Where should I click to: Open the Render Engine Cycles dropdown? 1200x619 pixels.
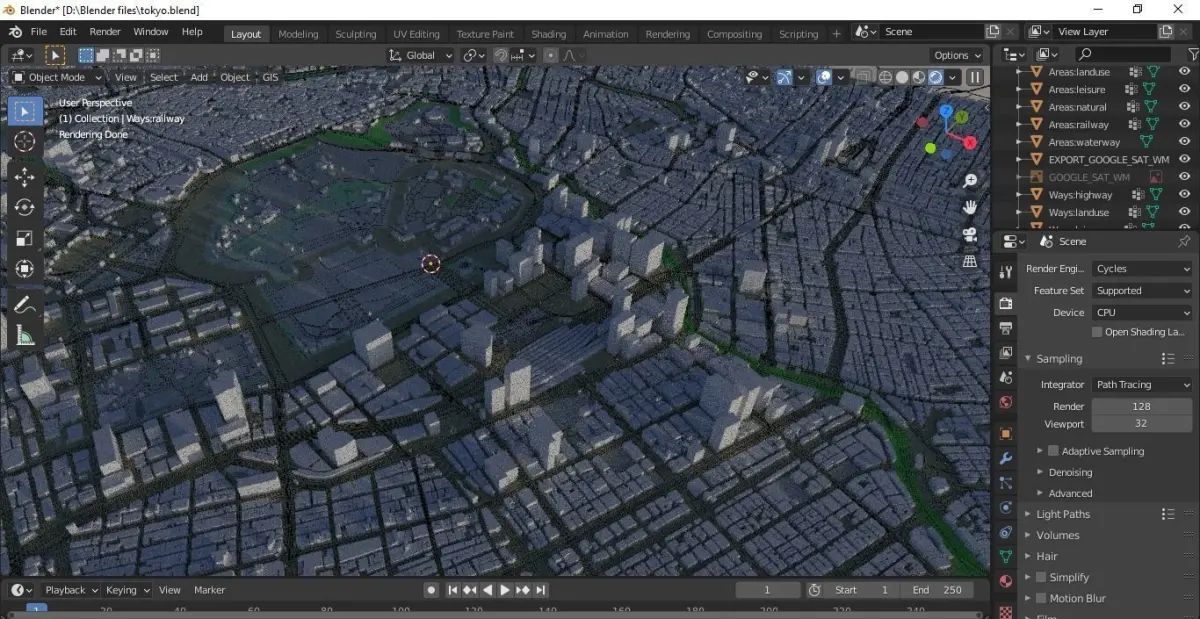pos(1142,269)
